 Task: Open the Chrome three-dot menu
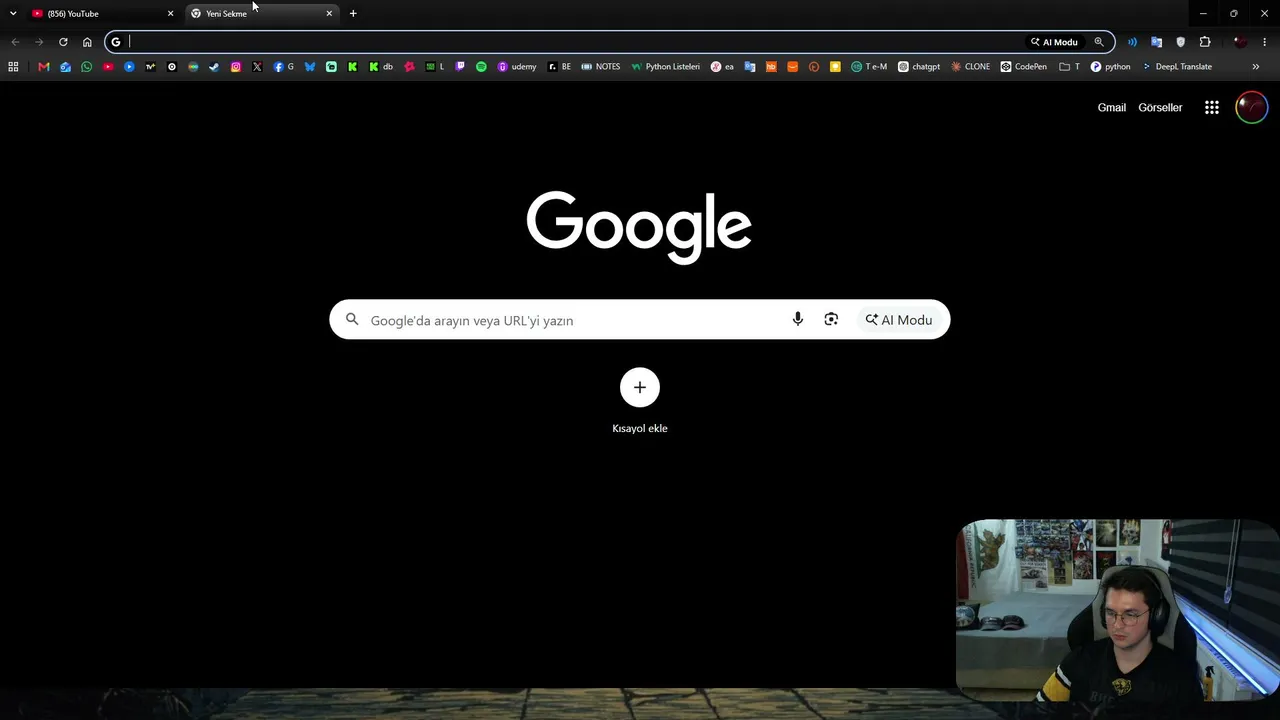pos(1266,42)
